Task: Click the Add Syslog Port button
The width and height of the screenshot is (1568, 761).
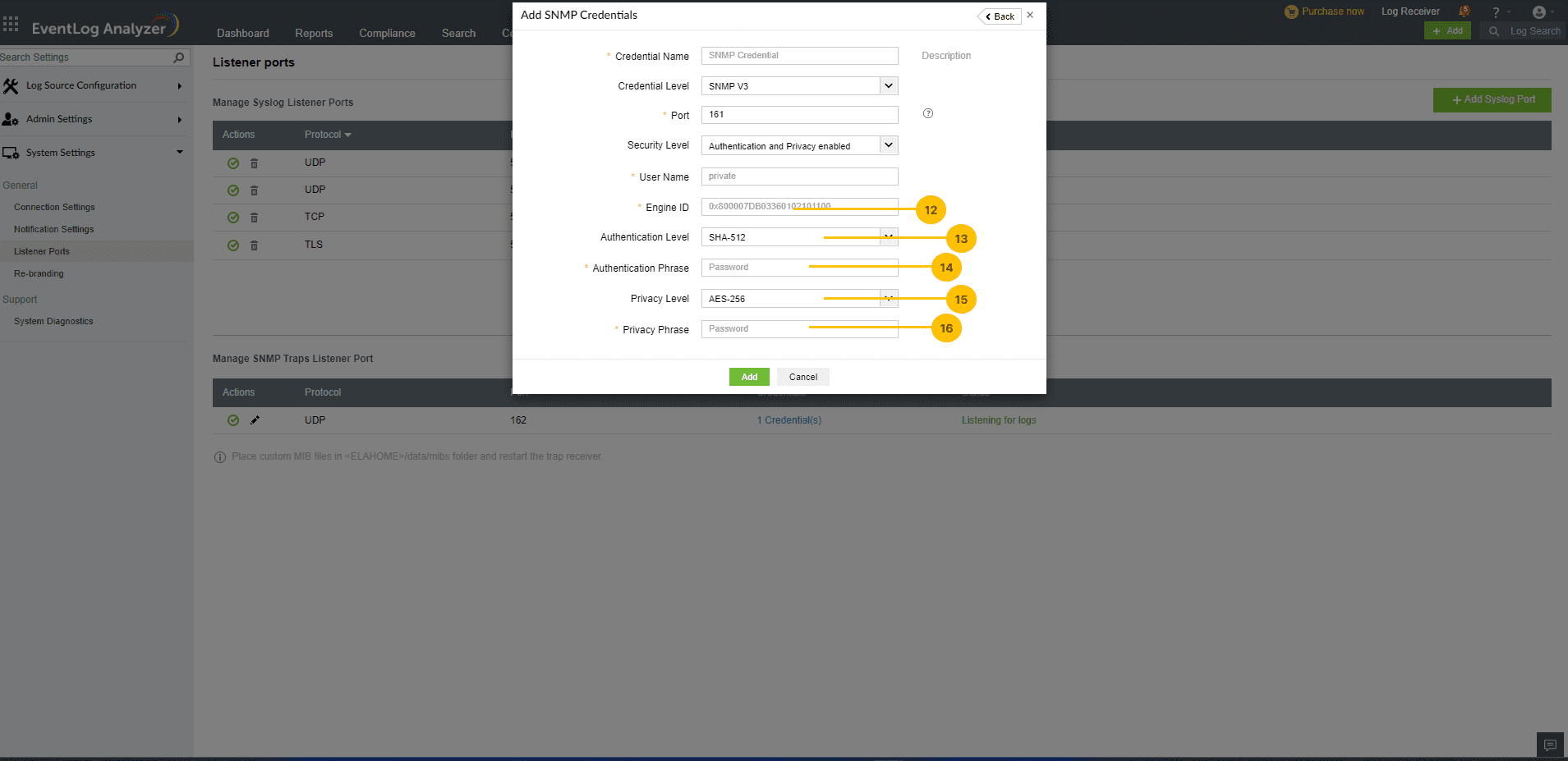Action: coord(1492,99)
